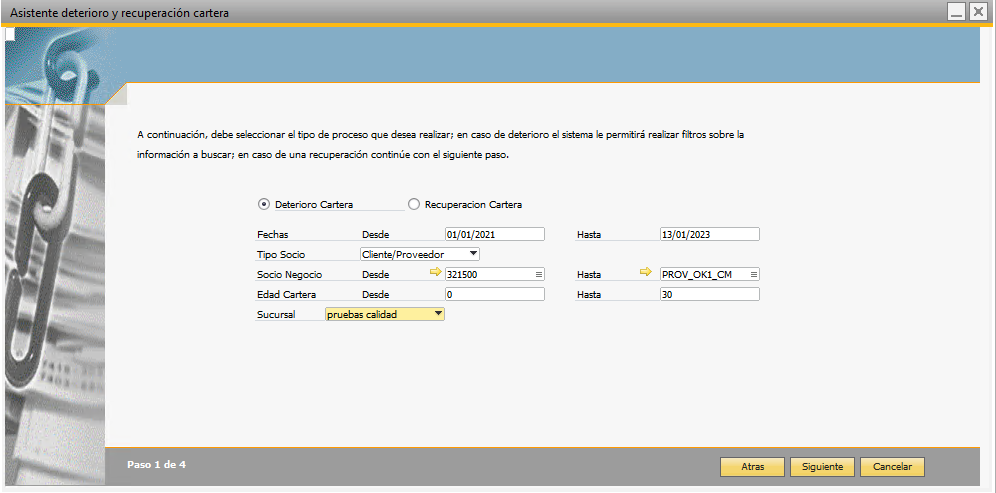The height and width of the screenshot is (493, 996).
Task: Expand the Tipo Socio Cliente/Proveedor dropdown
Action: point(473,254)
